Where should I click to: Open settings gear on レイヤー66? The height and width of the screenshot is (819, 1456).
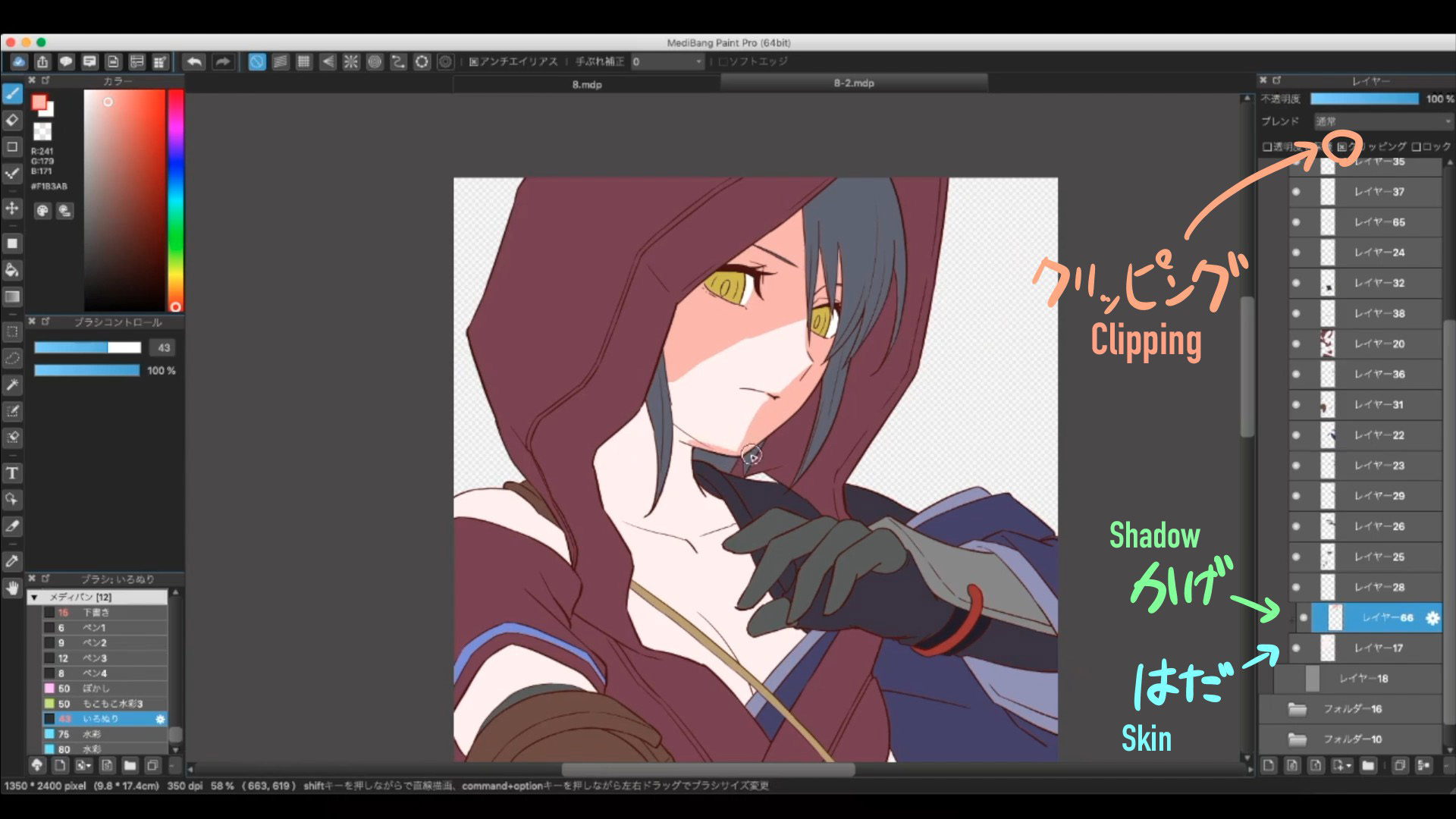(x=1432, y=618)
